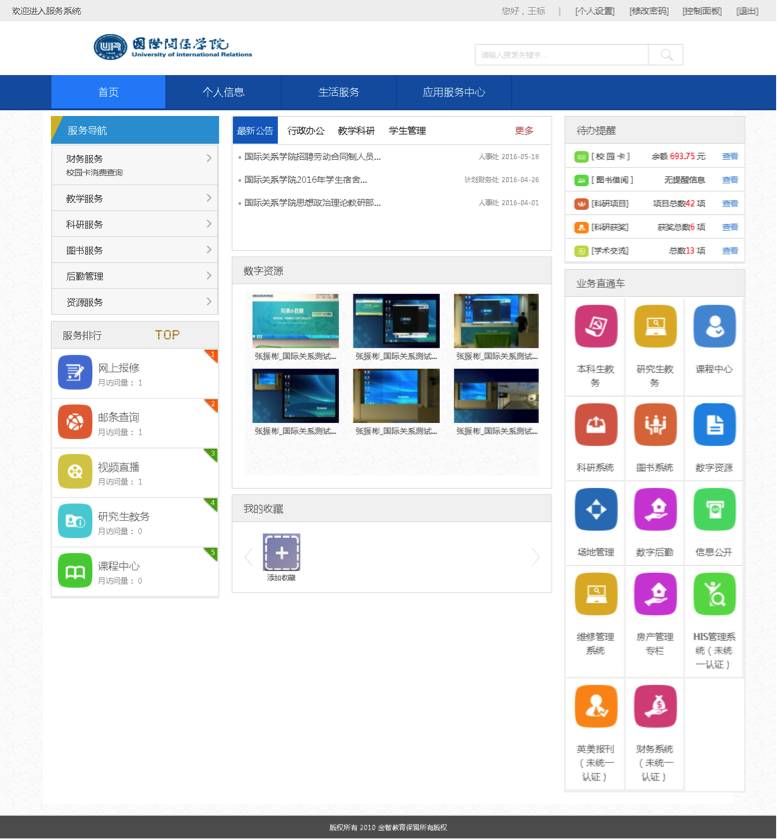Viewport: 777px width, 839px height.
Task: Select the 最新公告 tab
Action: [255, 131]
